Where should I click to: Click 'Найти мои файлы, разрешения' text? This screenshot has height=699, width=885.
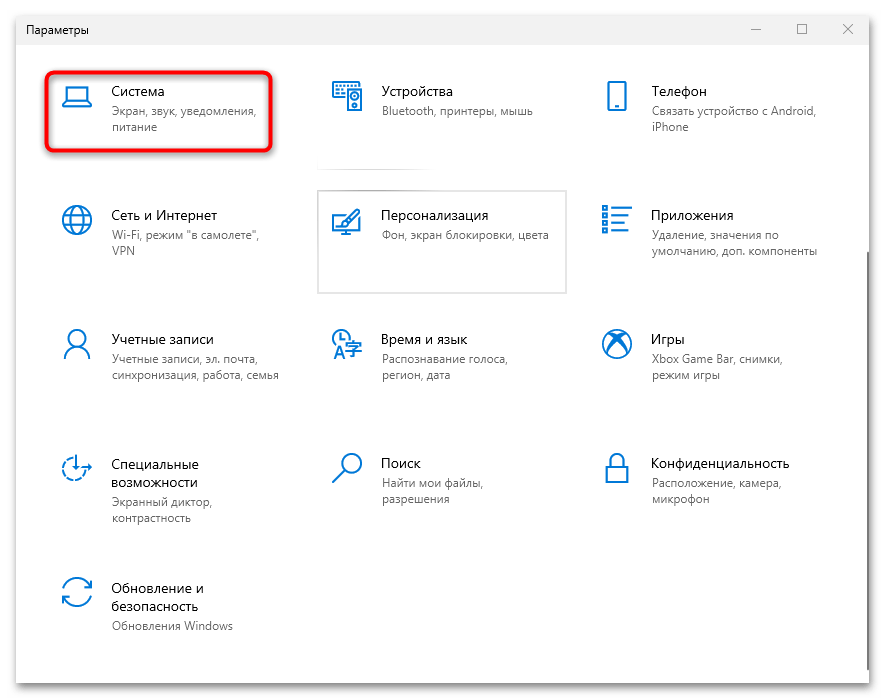[x=432, y=491]
